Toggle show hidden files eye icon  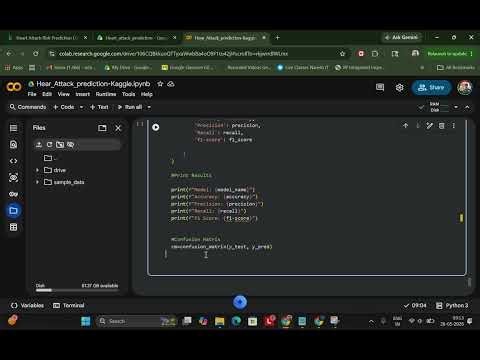coord(70,144)
